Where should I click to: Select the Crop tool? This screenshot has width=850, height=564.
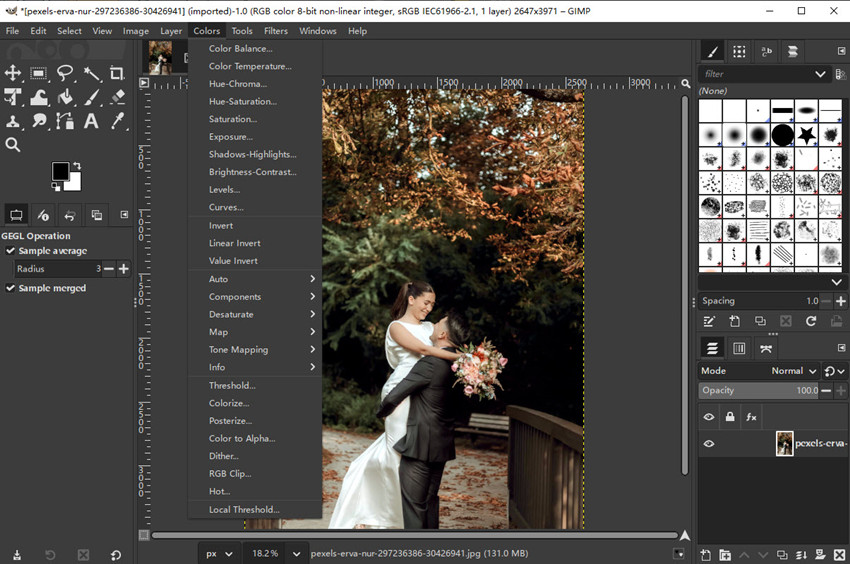point(117,73)
